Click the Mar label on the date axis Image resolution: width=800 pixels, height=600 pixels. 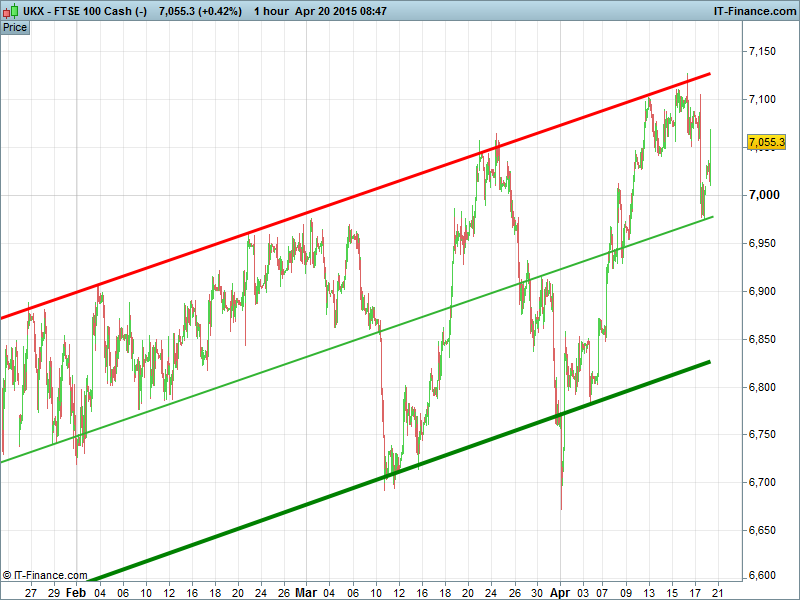pyautogui.click(x=306, y=592)
